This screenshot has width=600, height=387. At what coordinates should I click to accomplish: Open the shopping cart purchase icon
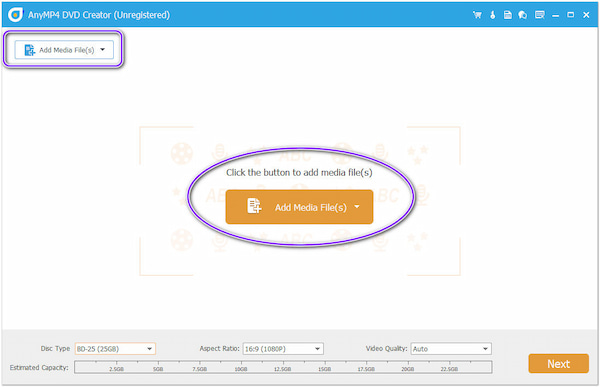click(x=477, y=15)
